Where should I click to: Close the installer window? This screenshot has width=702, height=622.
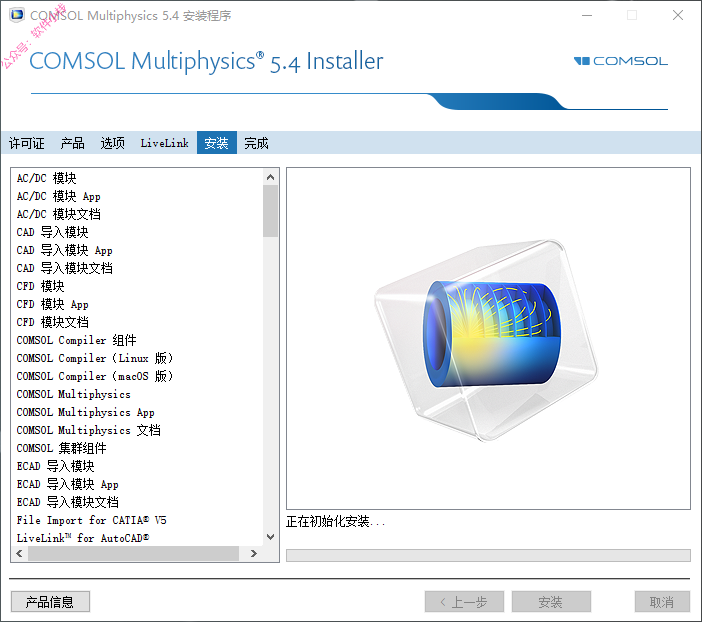678,15
